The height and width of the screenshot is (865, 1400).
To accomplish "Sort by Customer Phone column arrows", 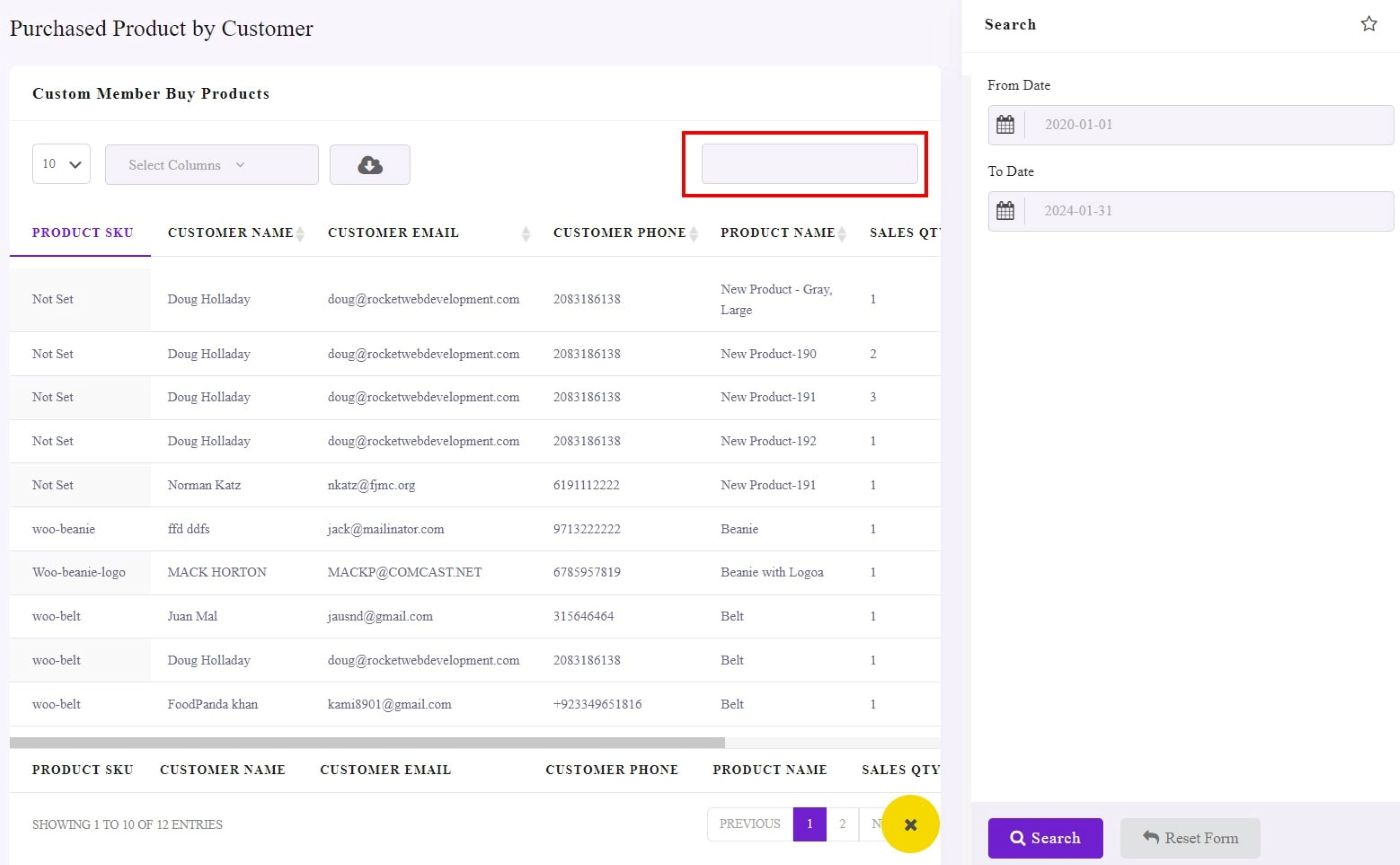I will pos(694,233).
